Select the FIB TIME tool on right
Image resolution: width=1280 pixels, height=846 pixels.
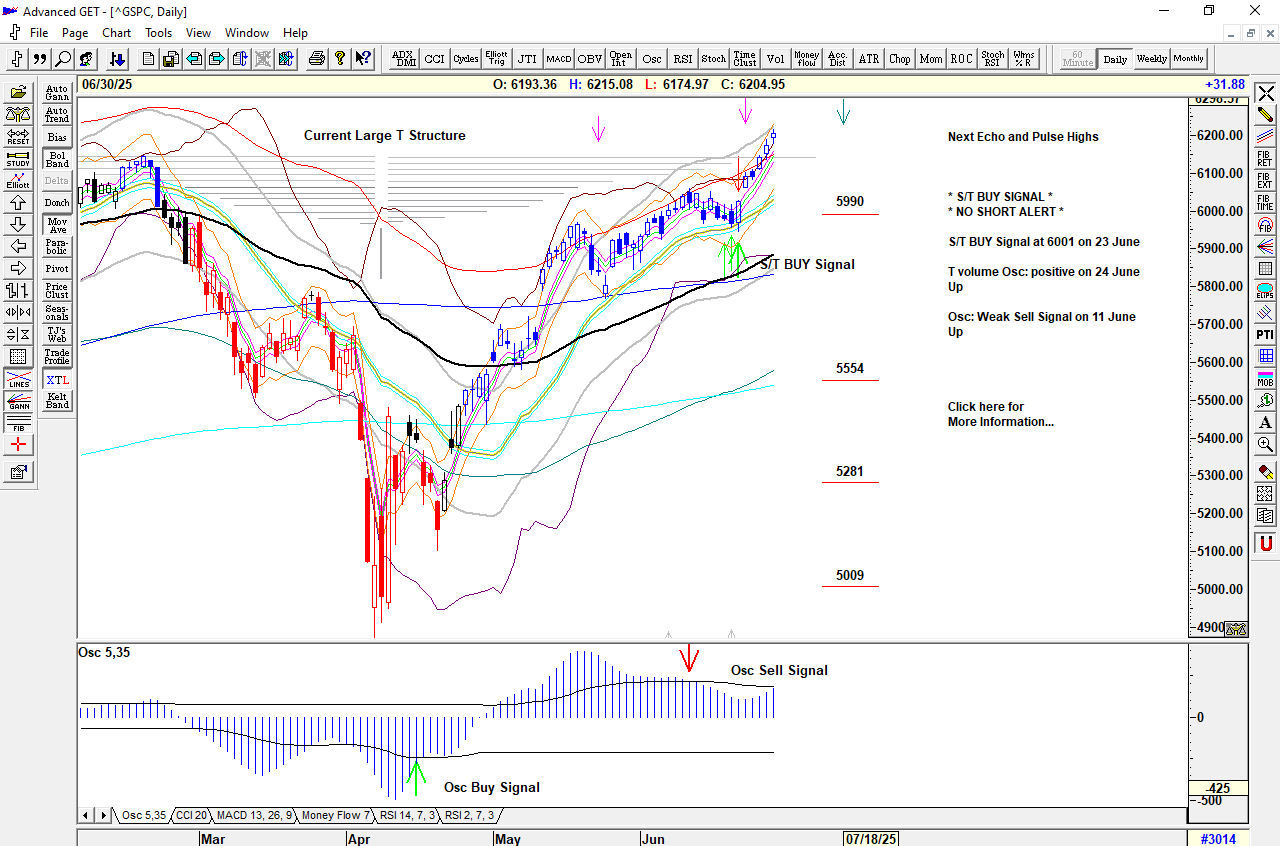tap(1265, 202)
